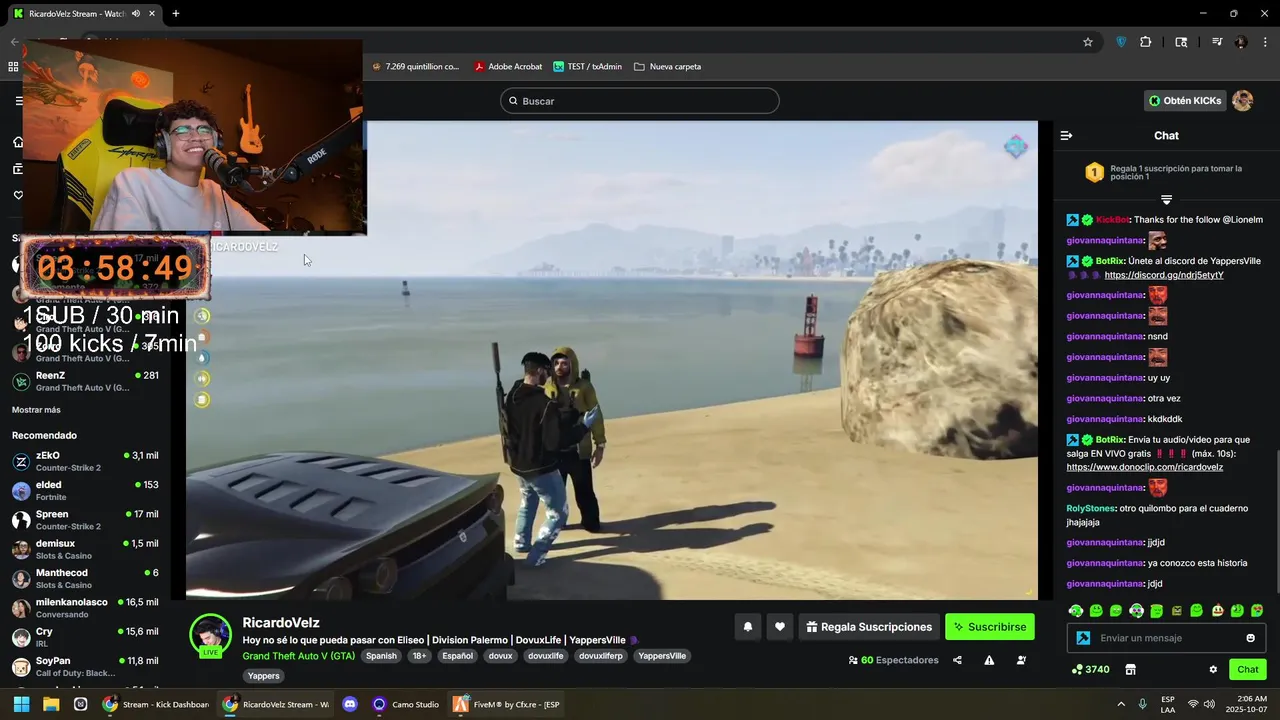1280x720 pixels.
Task: Click the Bitwarden shield extension icon
Action: click(x=1121, y=42)
